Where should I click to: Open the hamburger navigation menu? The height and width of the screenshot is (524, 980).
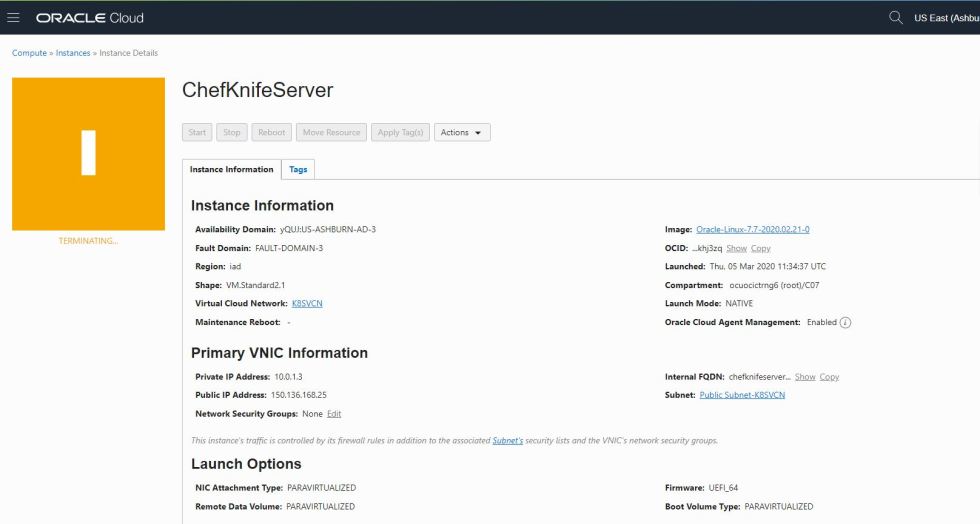[x=14, y=17]
